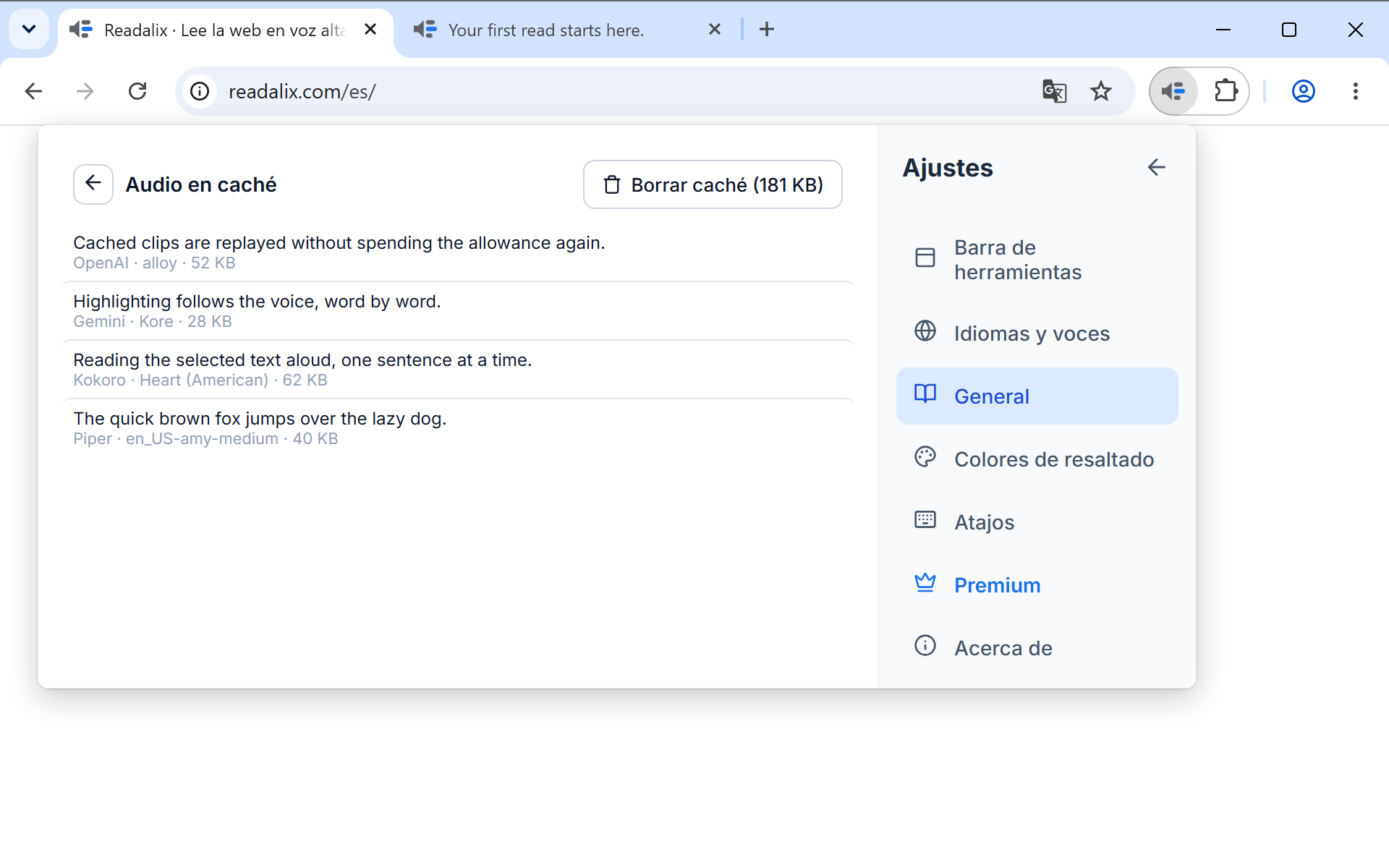Go forward in browser history
This screenshot has width=1389, height=868.
[x=85, y=91]
